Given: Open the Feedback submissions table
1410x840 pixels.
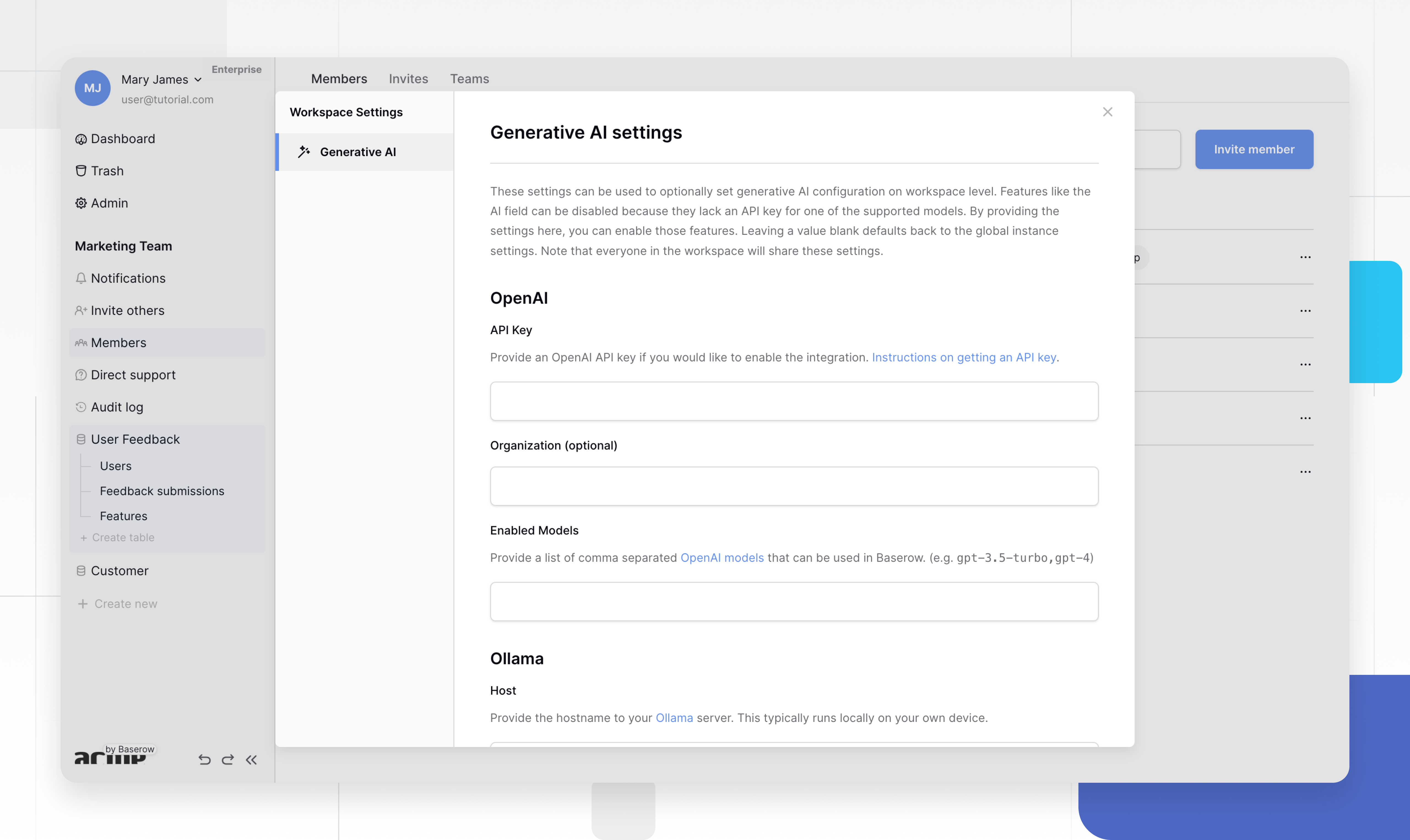Looking at the screenshot, I should tap(162, 491).
